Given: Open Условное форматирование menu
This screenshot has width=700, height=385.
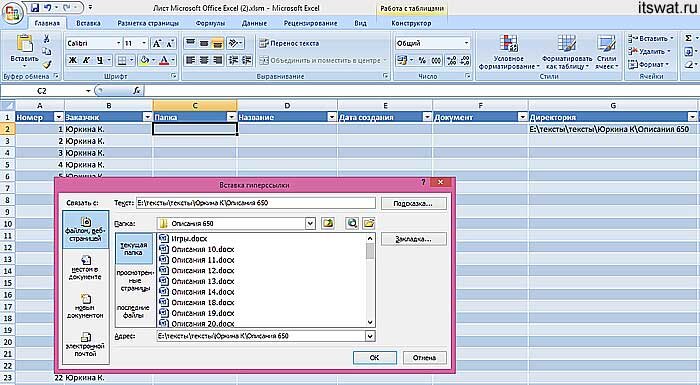Looking at the screenshot, I should pos(508,53).
